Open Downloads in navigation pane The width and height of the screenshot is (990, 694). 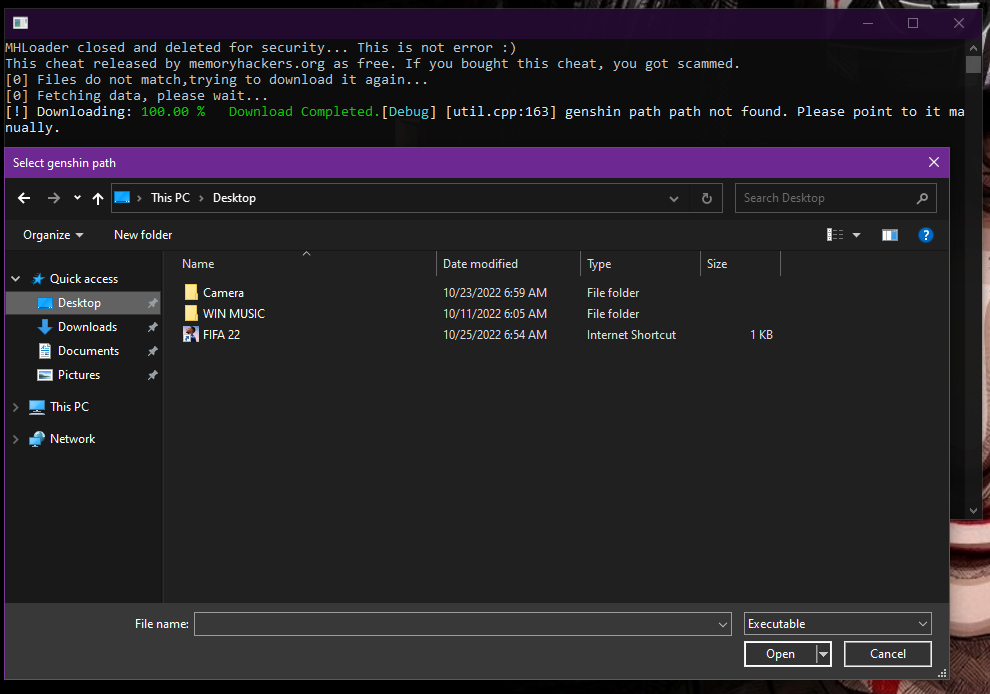point(87,327)
